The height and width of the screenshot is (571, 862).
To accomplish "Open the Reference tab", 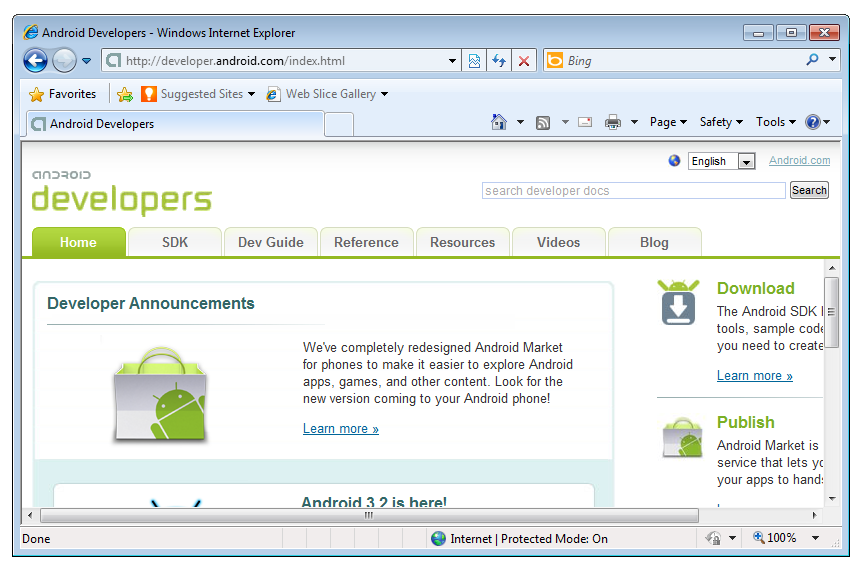I will 366,242.
